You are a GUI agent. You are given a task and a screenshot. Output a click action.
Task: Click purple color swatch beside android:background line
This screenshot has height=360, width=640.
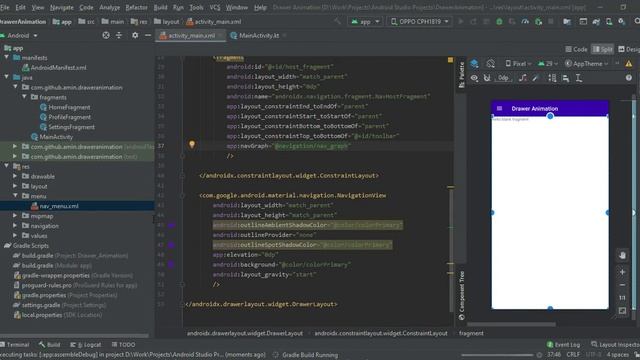coord(172,264)
